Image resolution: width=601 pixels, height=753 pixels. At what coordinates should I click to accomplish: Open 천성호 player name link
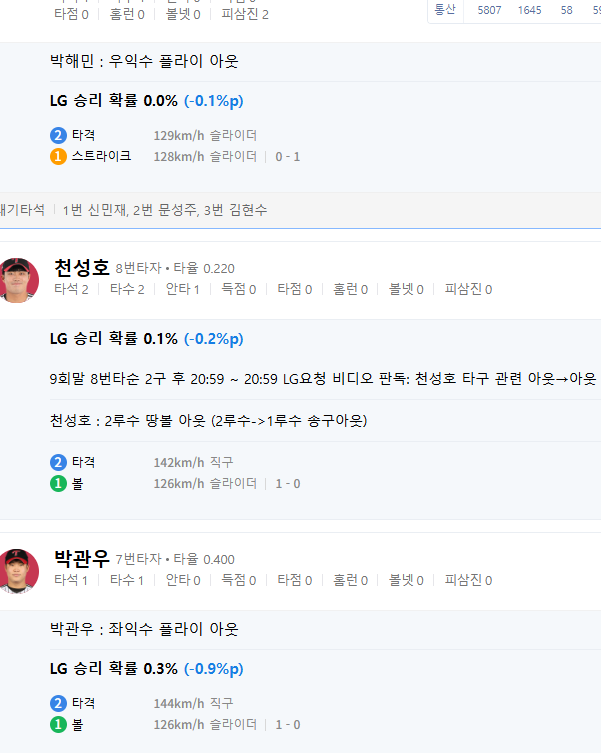click(82, 268)
